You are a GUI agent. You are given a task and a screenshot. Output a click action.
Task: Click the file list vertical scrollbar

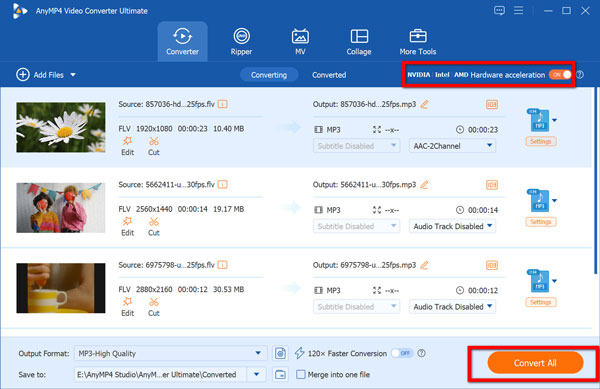click(595, 180)
